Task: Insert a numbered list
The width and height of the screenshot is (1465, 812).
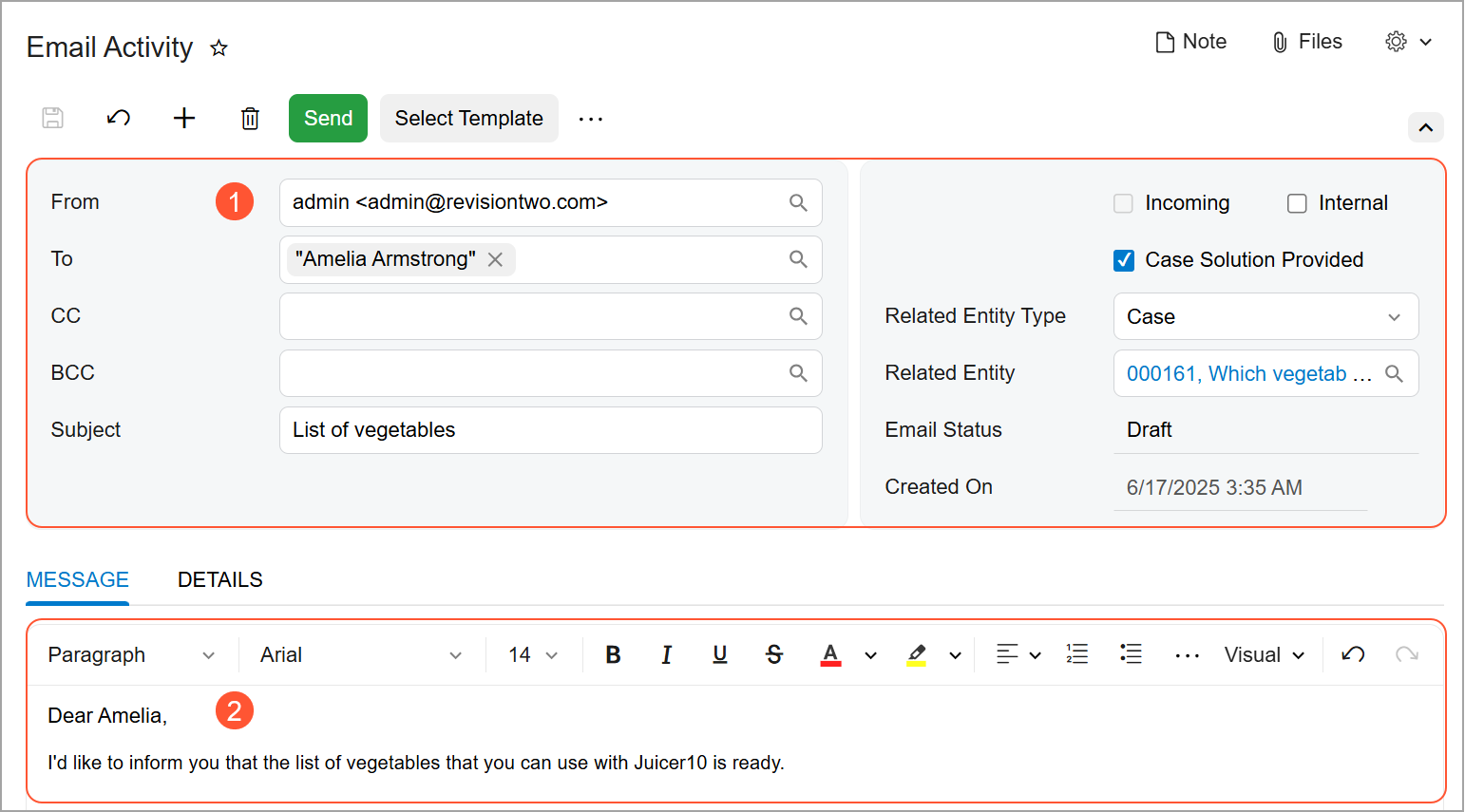Action: [1077, 654]
